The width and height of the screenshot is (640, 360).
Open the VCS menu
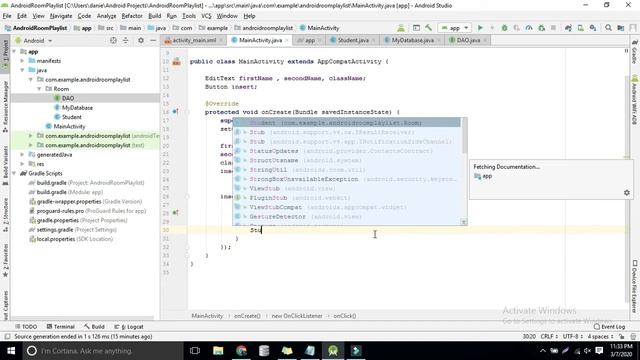click(206, 16)
